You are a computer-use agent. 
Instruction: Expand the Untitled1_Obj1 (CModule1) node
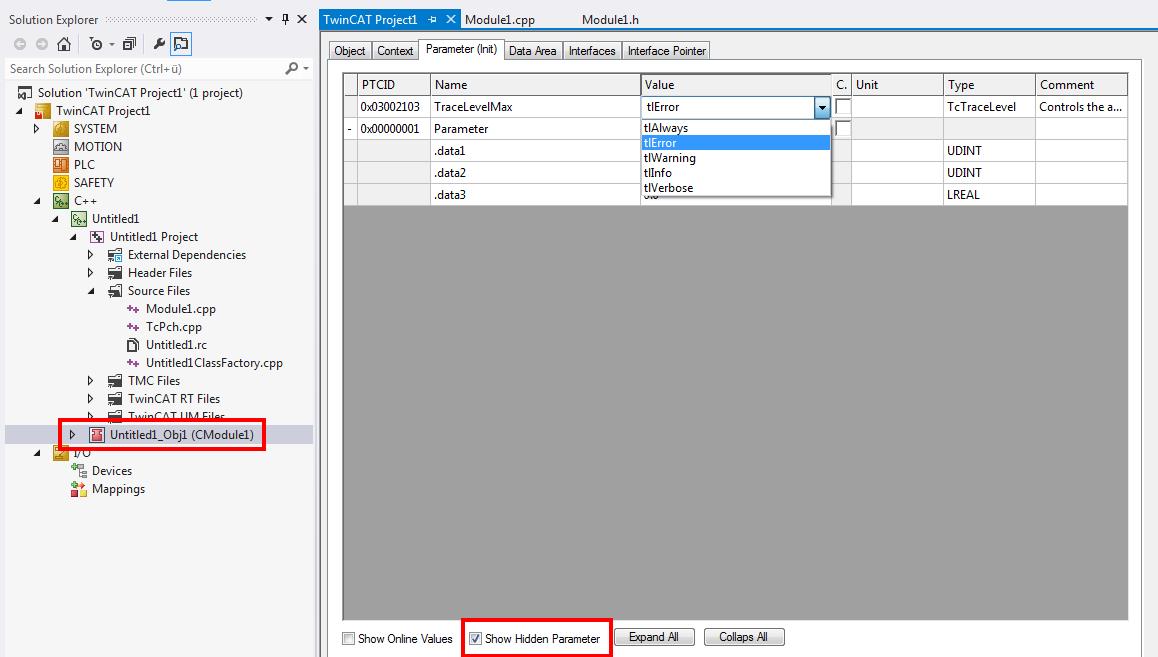coord(72,435)
